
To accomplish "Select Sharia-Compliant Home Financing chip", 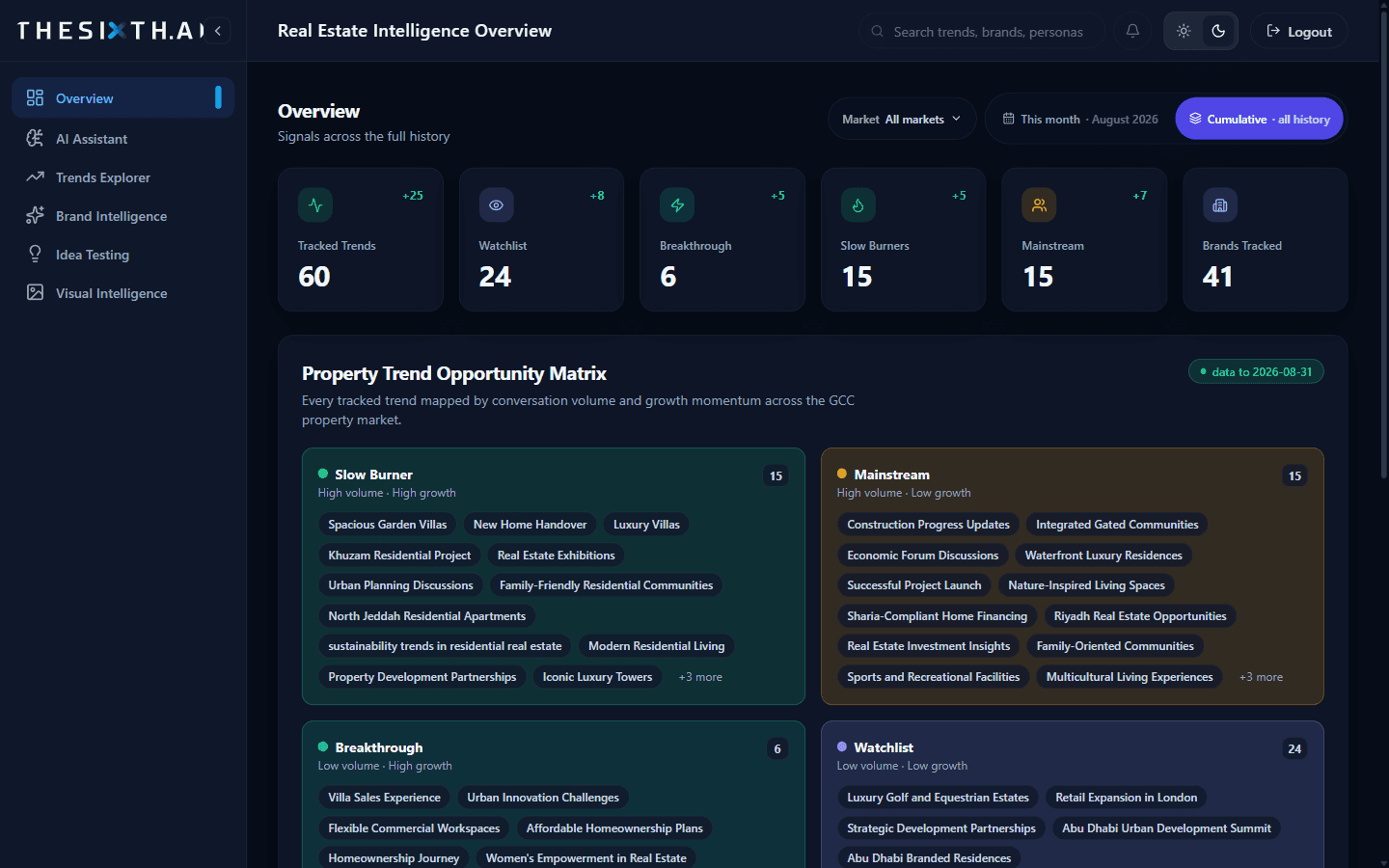I will coord(937,616).
